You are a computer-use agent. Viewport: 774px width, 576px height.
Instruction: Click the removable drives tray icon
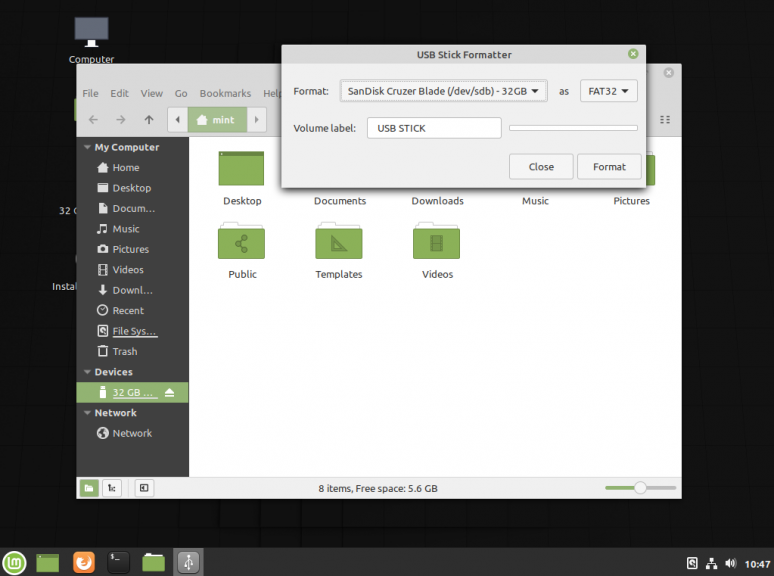(692, 563)
